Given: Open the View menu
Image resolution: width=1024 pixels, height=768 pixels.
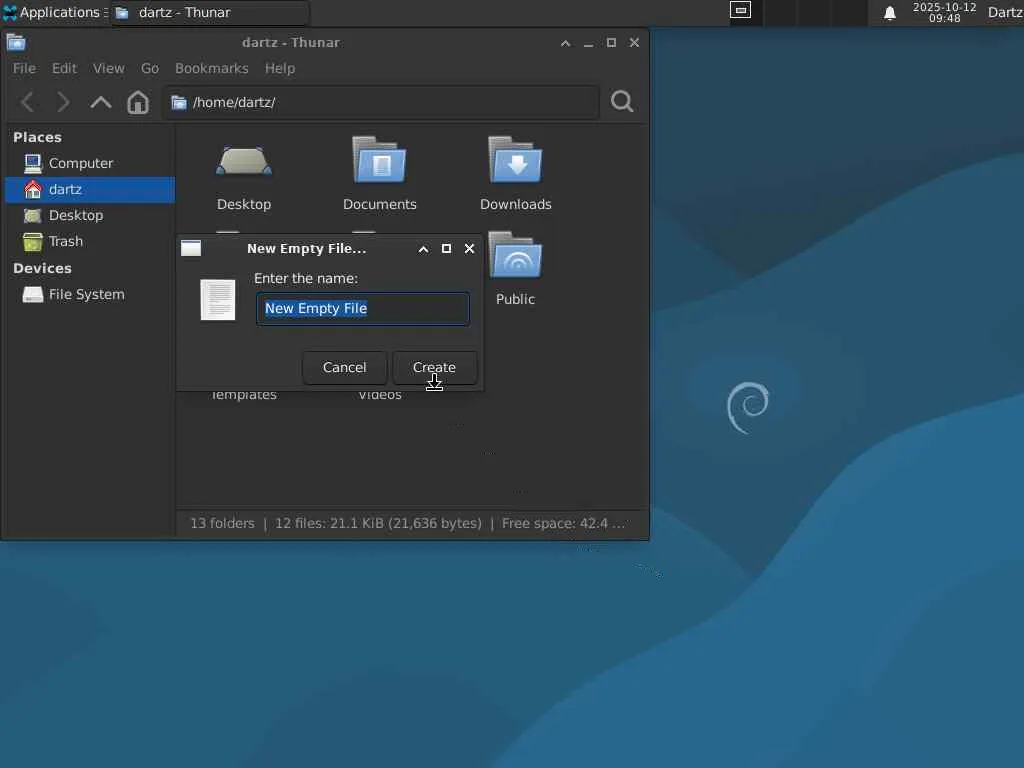Looking at the screenshot, I should click(108, 69).
